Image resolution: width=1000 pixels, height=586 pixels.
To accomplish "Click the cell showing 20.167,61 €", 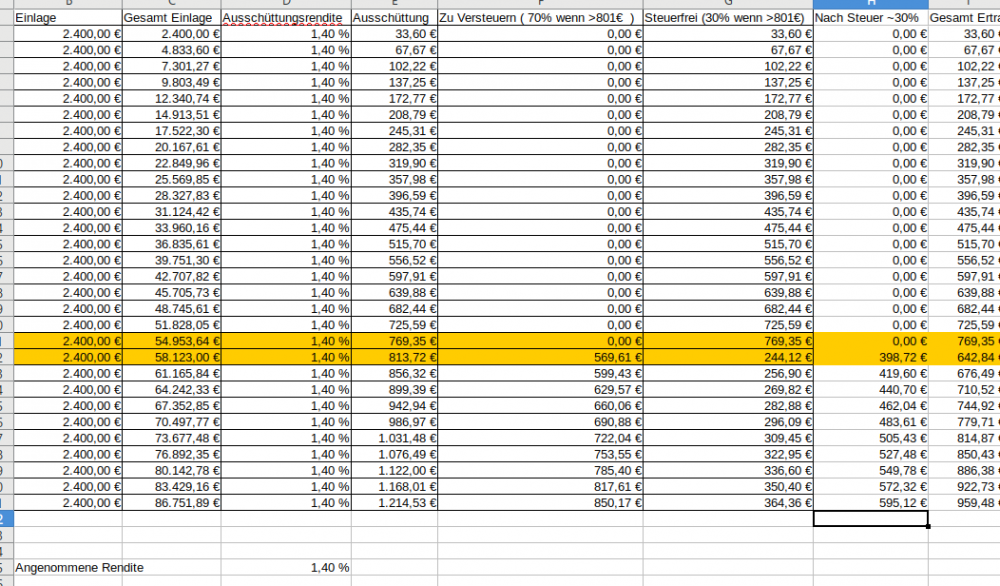I will click(x=172, y=147).
